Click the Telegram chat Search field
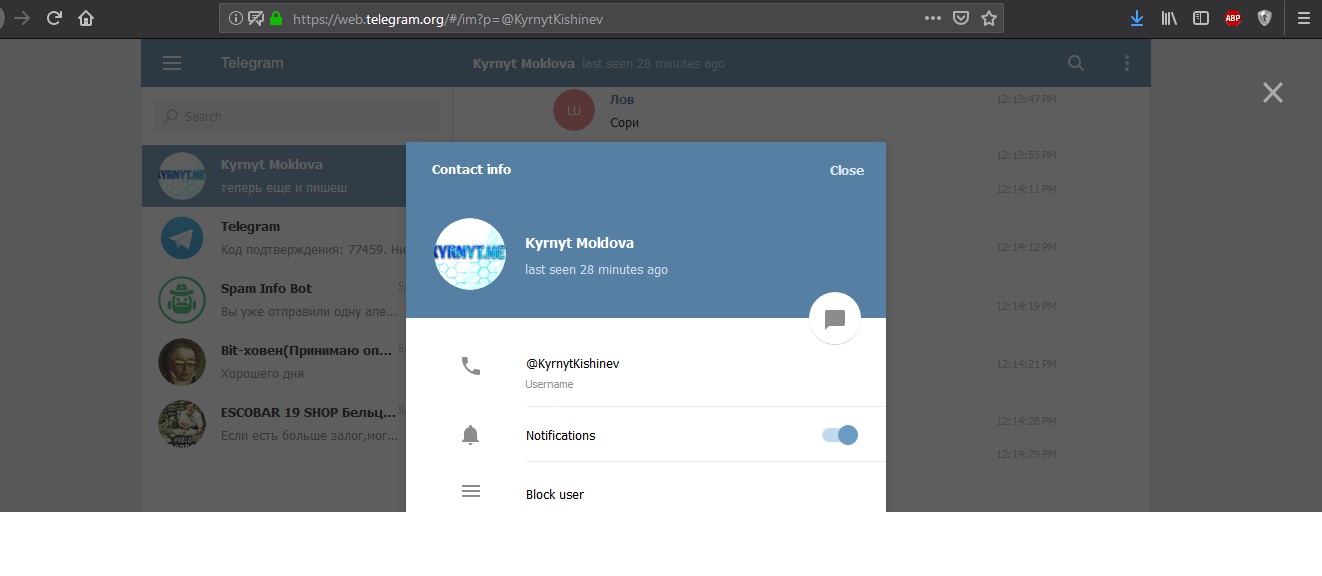1322x576 pixels. pyautogui.click(x=298, y=116)
